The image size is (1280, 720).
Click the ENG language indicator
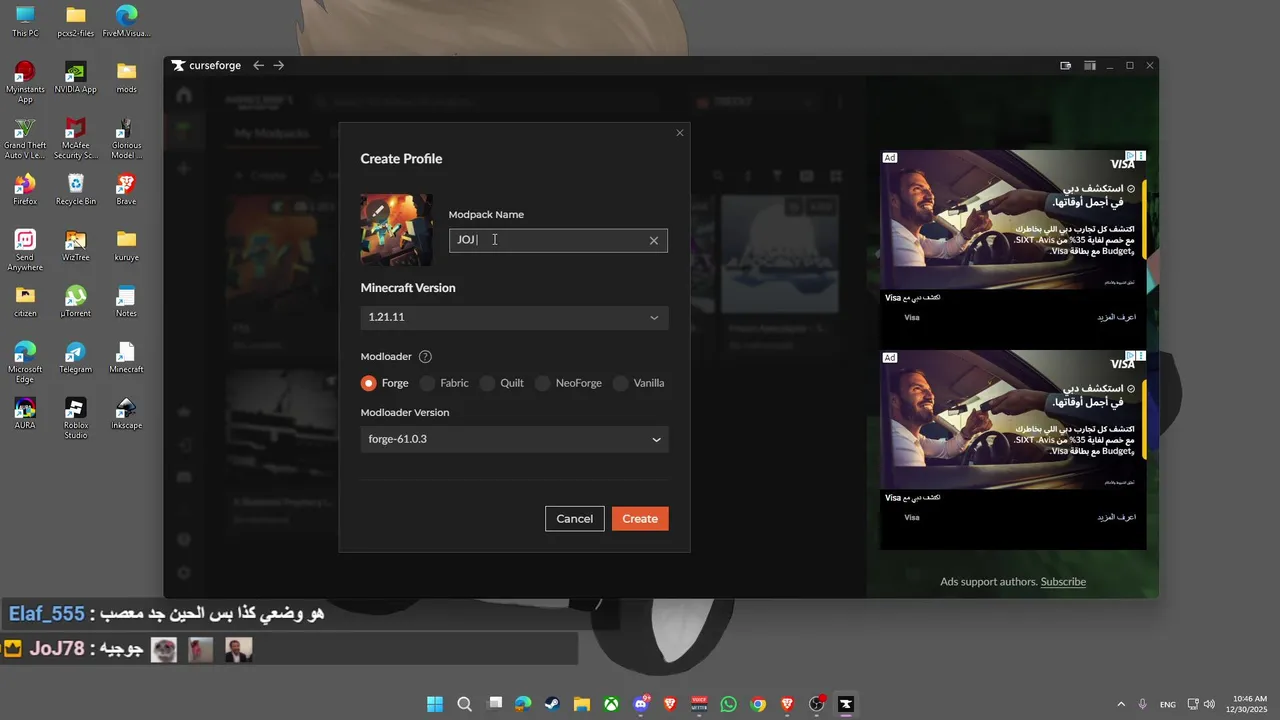click(1168, 705)
